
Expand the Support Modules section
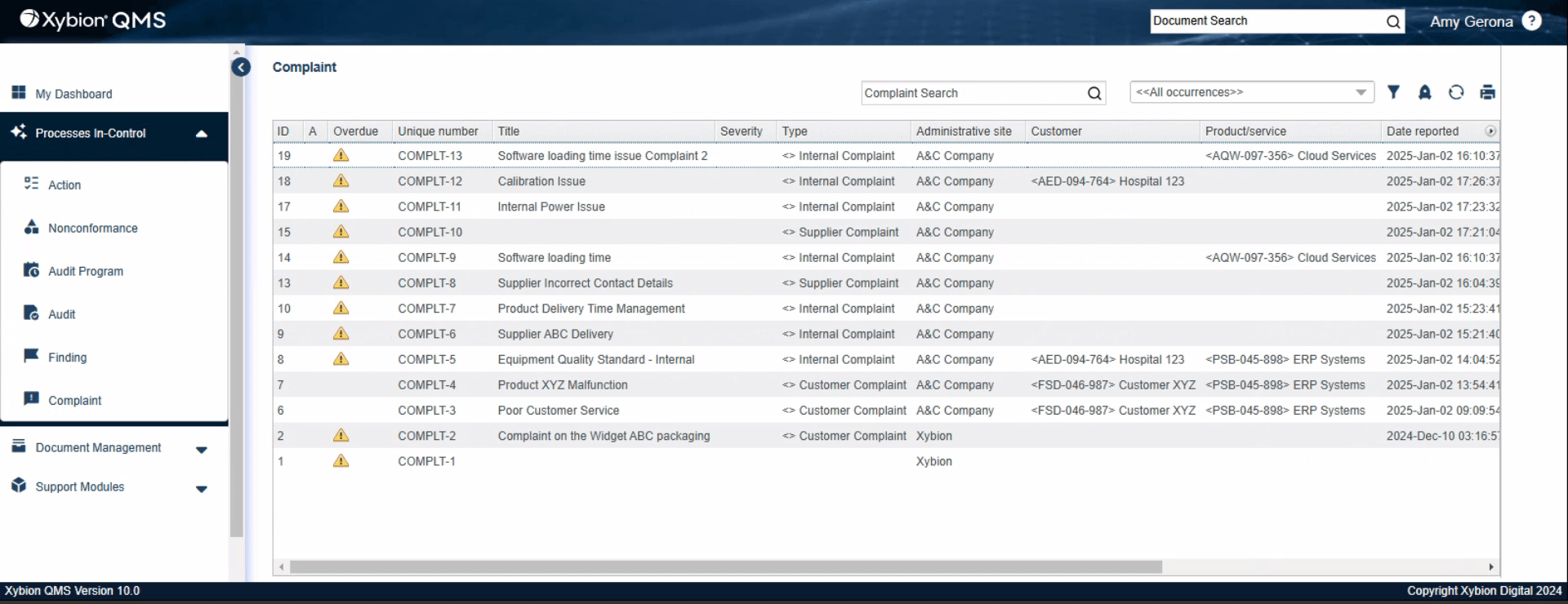pos(202,489)
